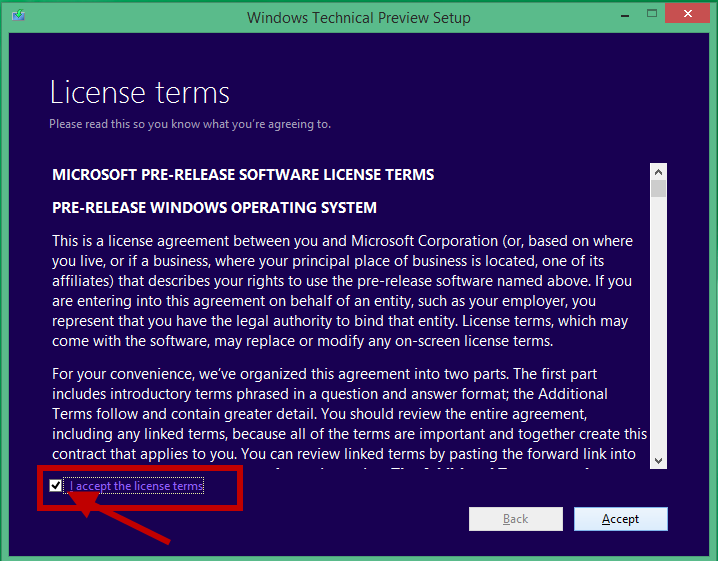Click the 'Windows Technical Preview Setup' window title
Image resolution: width=718 pixels, height=561 pixels.
(359, 17)
